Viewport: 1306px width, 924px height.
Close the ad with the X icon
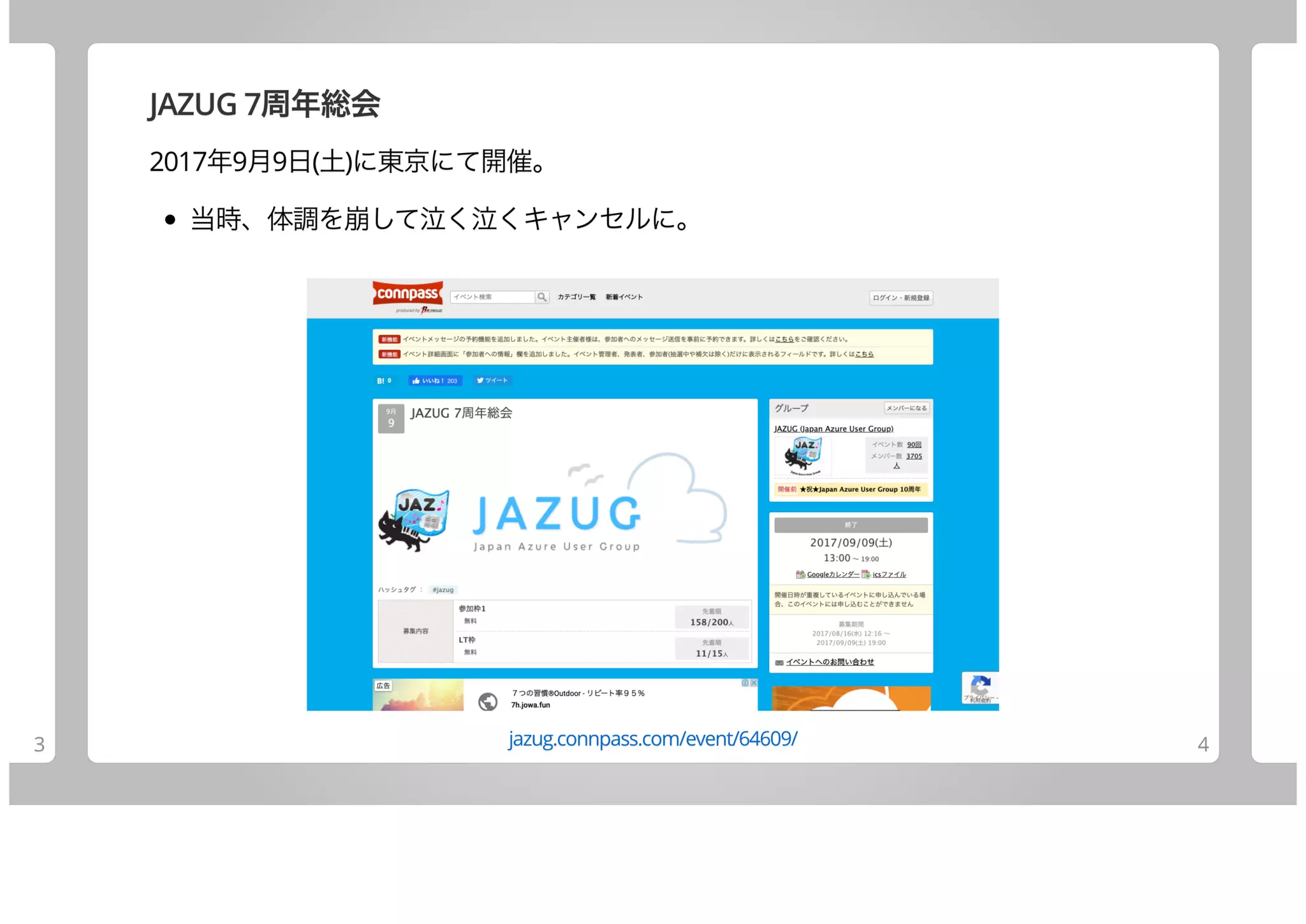pos(754,682)
